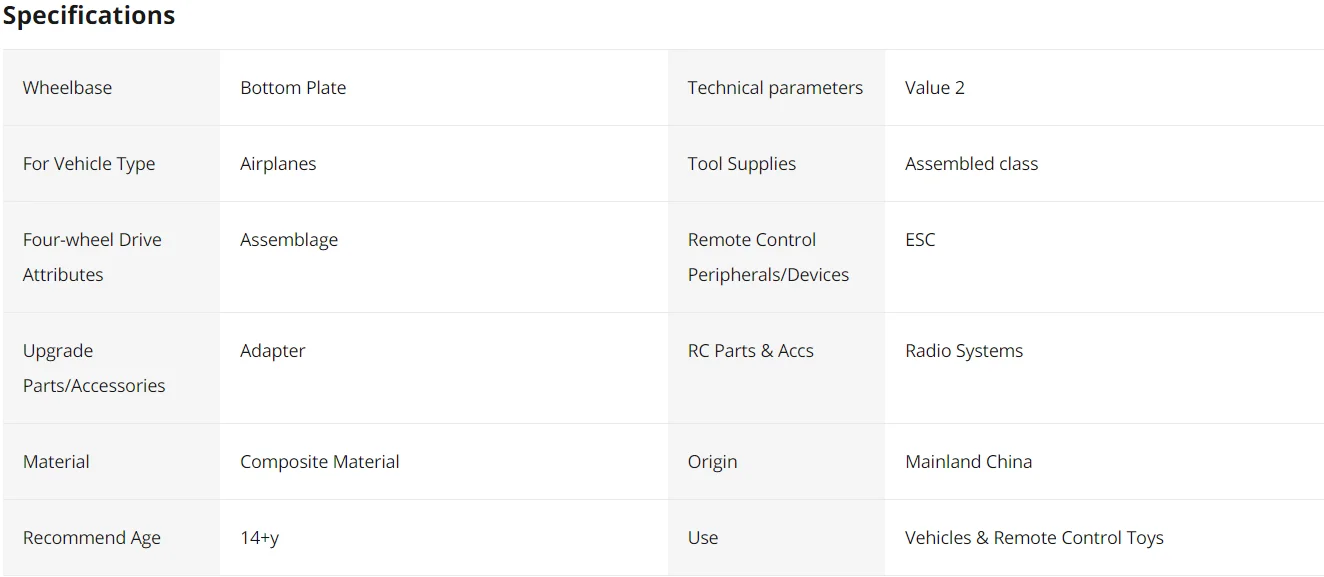
Task: Select the Airplanes value
Action: pyautogui.click(x=278, y=164)
